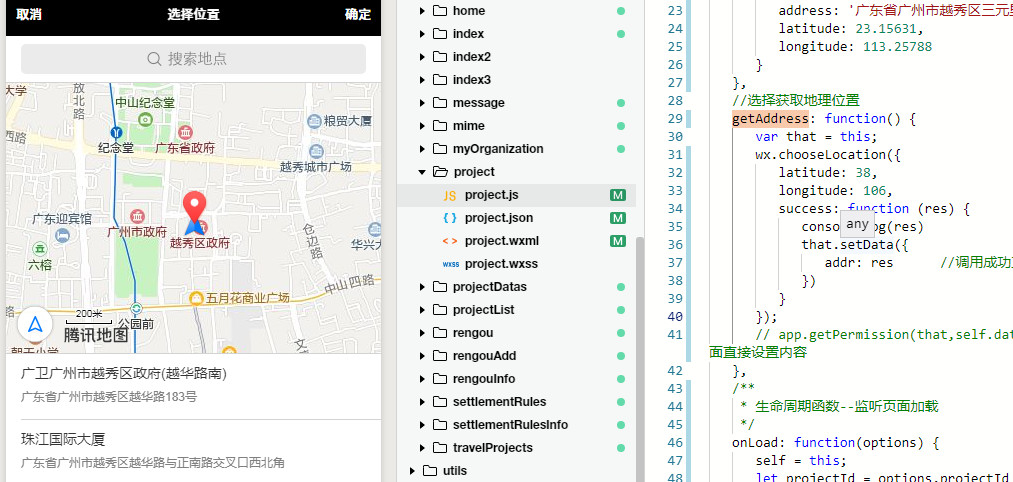Click green status dot beside travelProjects folder
This screenshot has width=1013, height=482.
click(621, 448)
